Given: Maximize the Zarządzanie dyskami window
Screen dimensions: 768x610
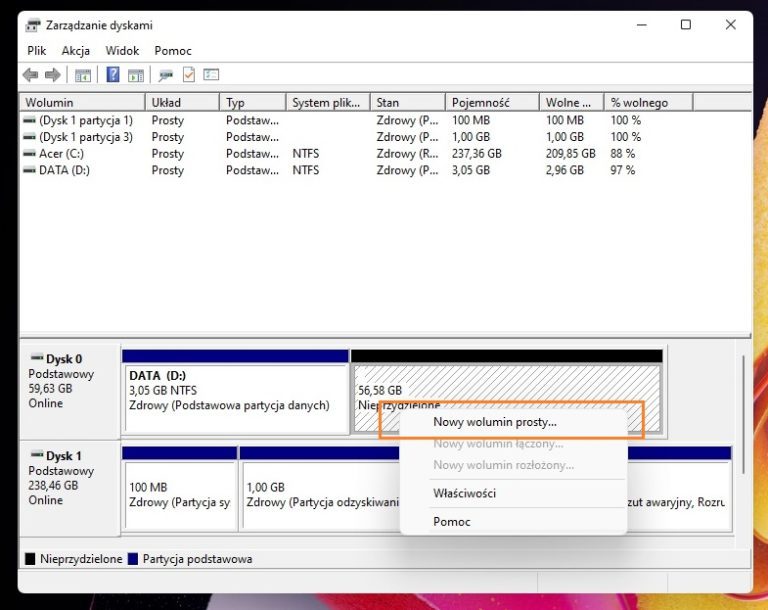Looking at the screenshot, I should 686,24.
